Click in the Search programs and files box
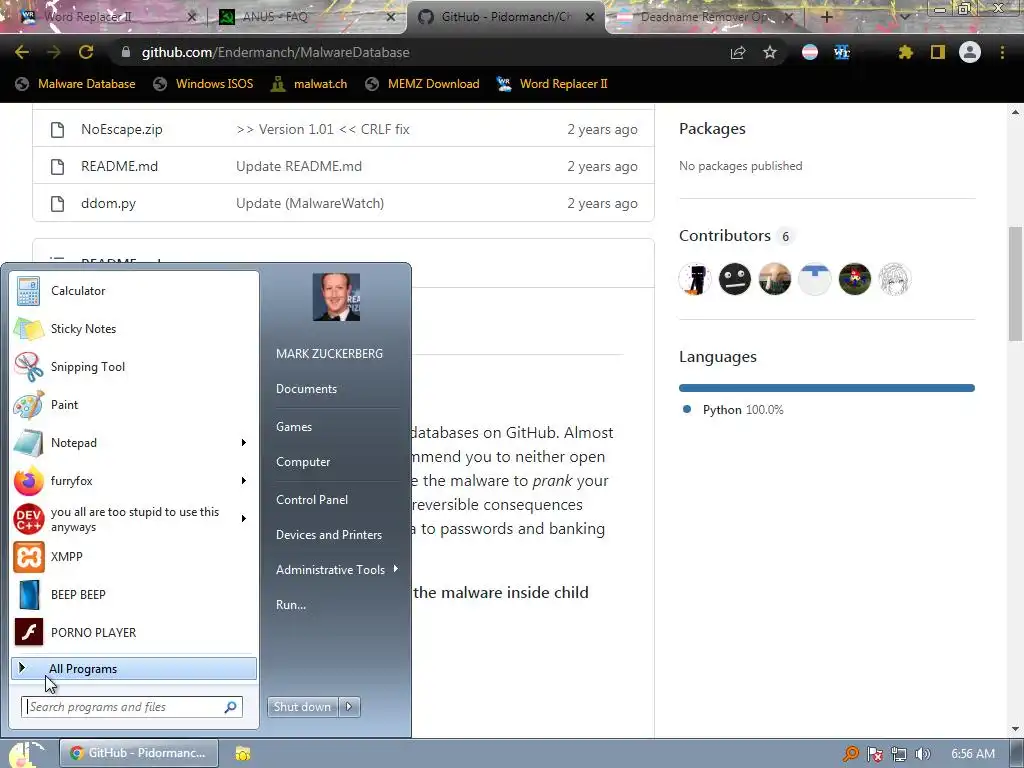Image resolution: width=1024 pixels, height=768 pixels. tap(132, 707)
